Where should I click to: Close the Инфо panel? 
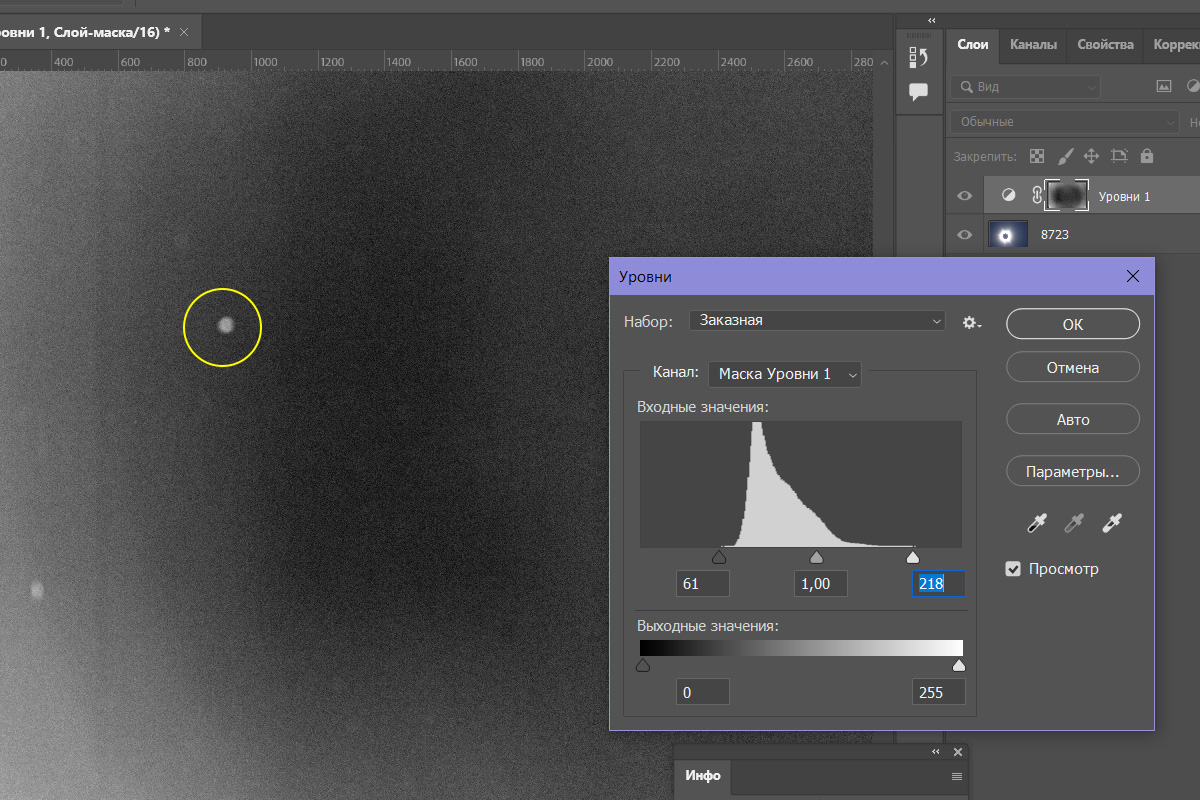point(958,752)
